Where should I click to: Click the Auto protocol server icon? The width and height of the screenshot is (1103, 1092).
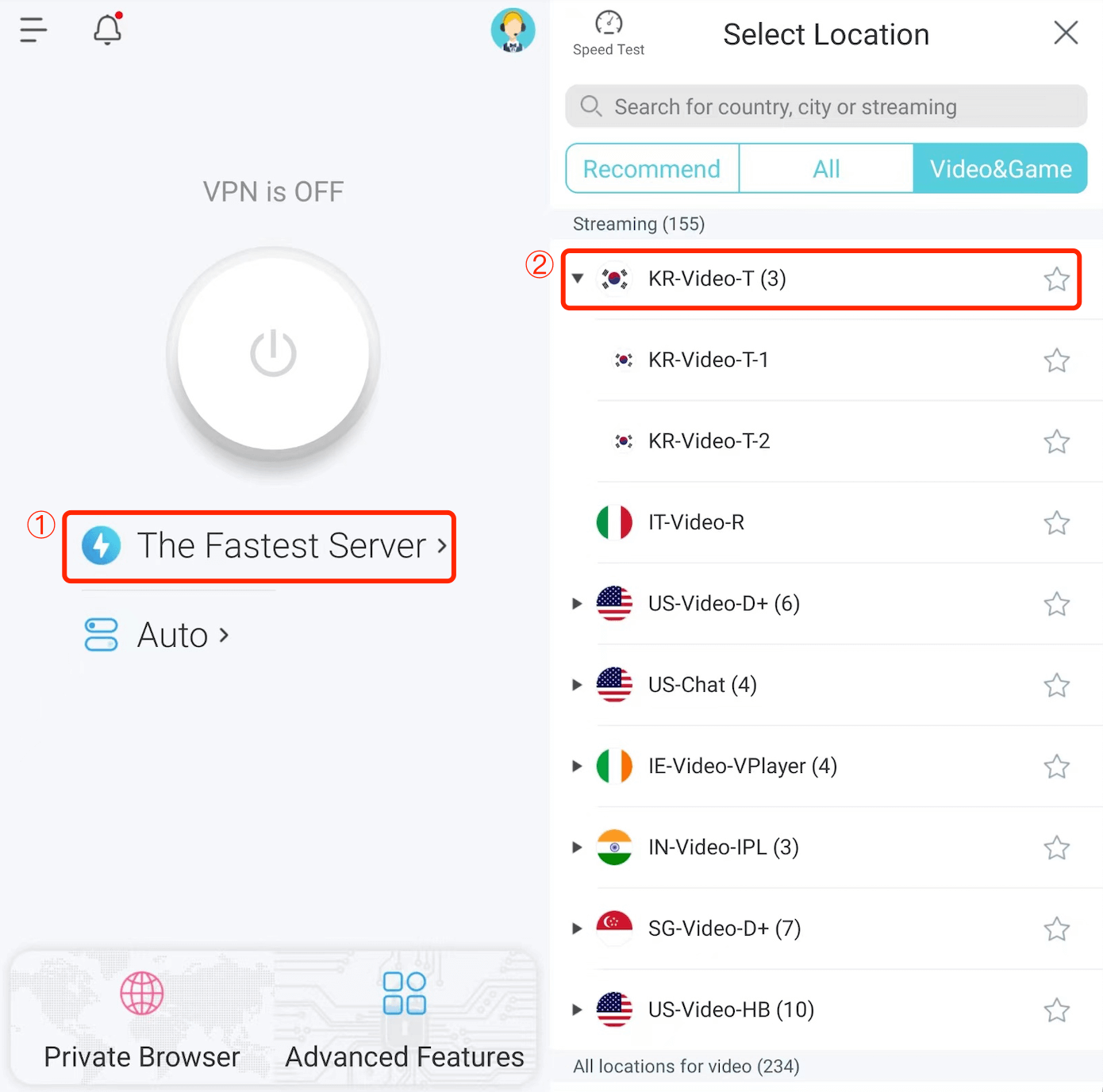click(x=102, y=635)
